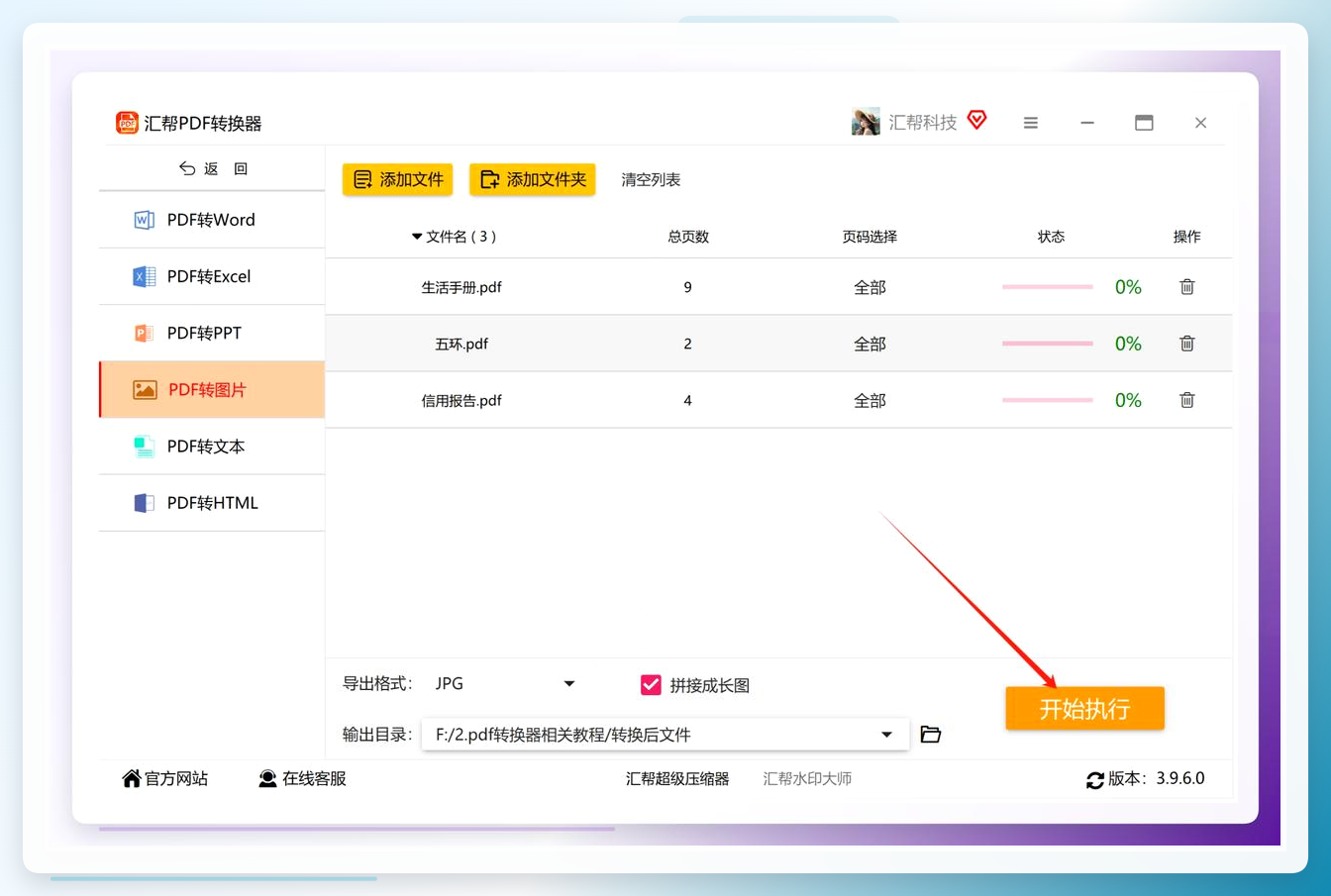Click progress bar of 生活手册.pdf

[x=1047, y=287]
